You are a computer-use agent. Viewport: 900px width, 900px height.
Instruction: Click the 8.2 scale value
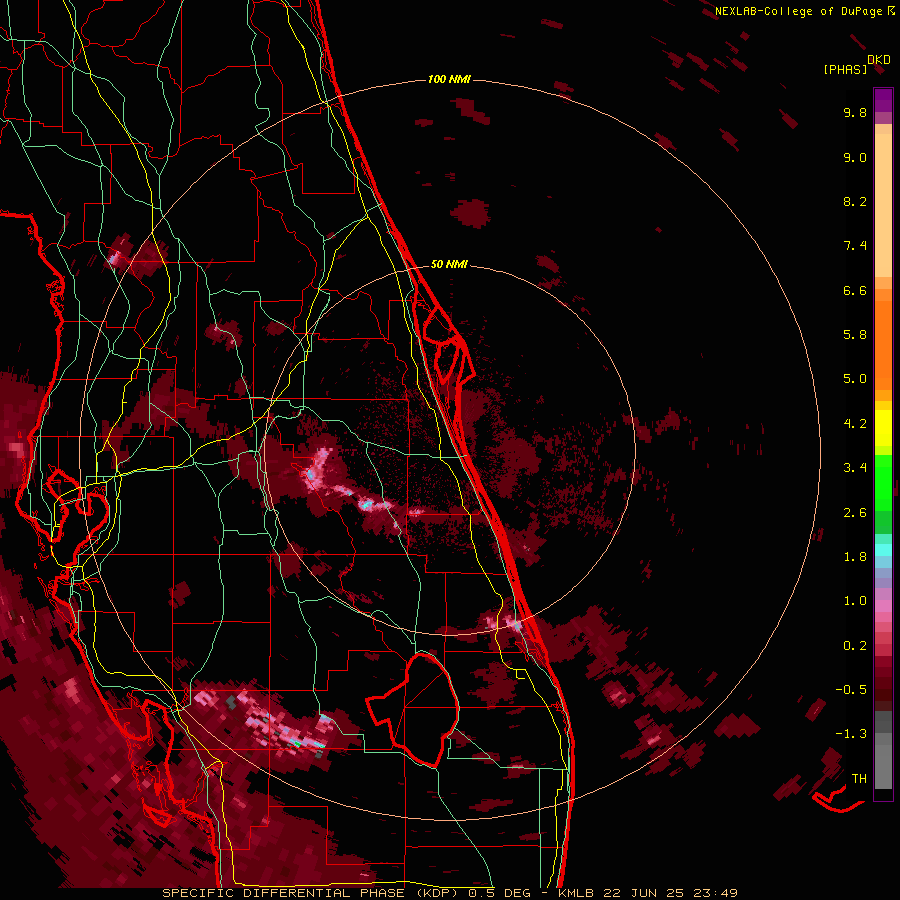pos(855,202)
